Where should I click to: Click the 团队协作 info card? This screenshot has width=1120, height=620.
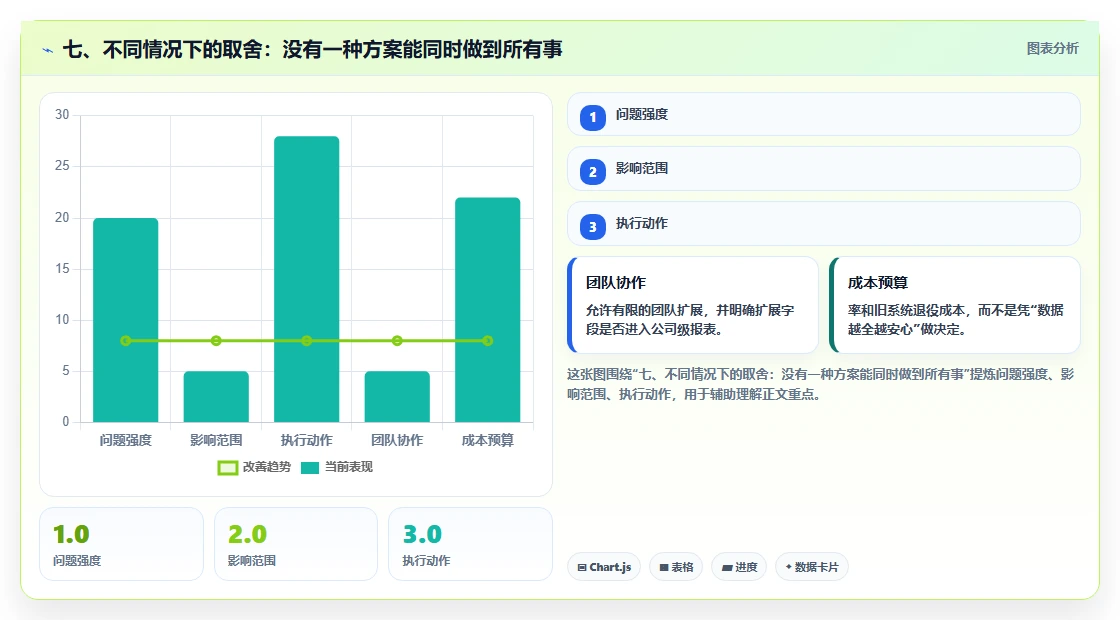(x=693, y=305)
